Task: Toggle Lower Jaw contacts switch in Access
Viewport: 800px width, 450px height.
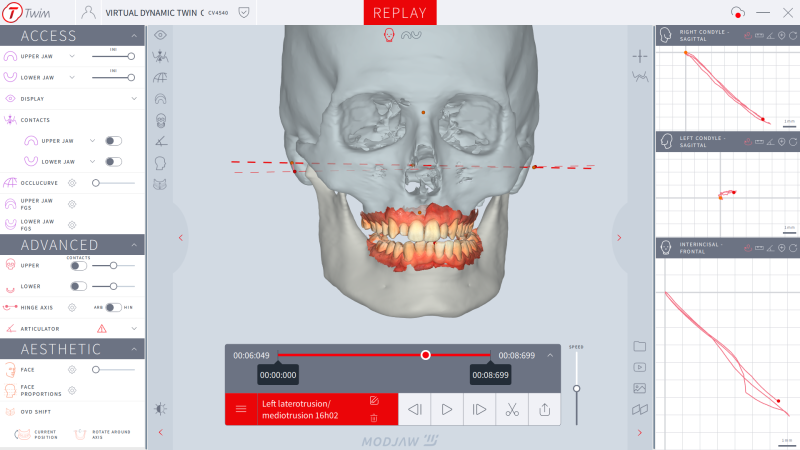Action: [113, 161]
